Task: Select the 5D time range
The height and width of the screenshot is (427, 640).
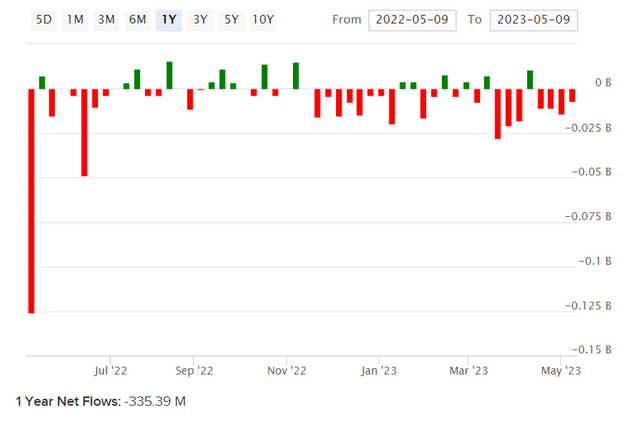Action: point(44,20)
